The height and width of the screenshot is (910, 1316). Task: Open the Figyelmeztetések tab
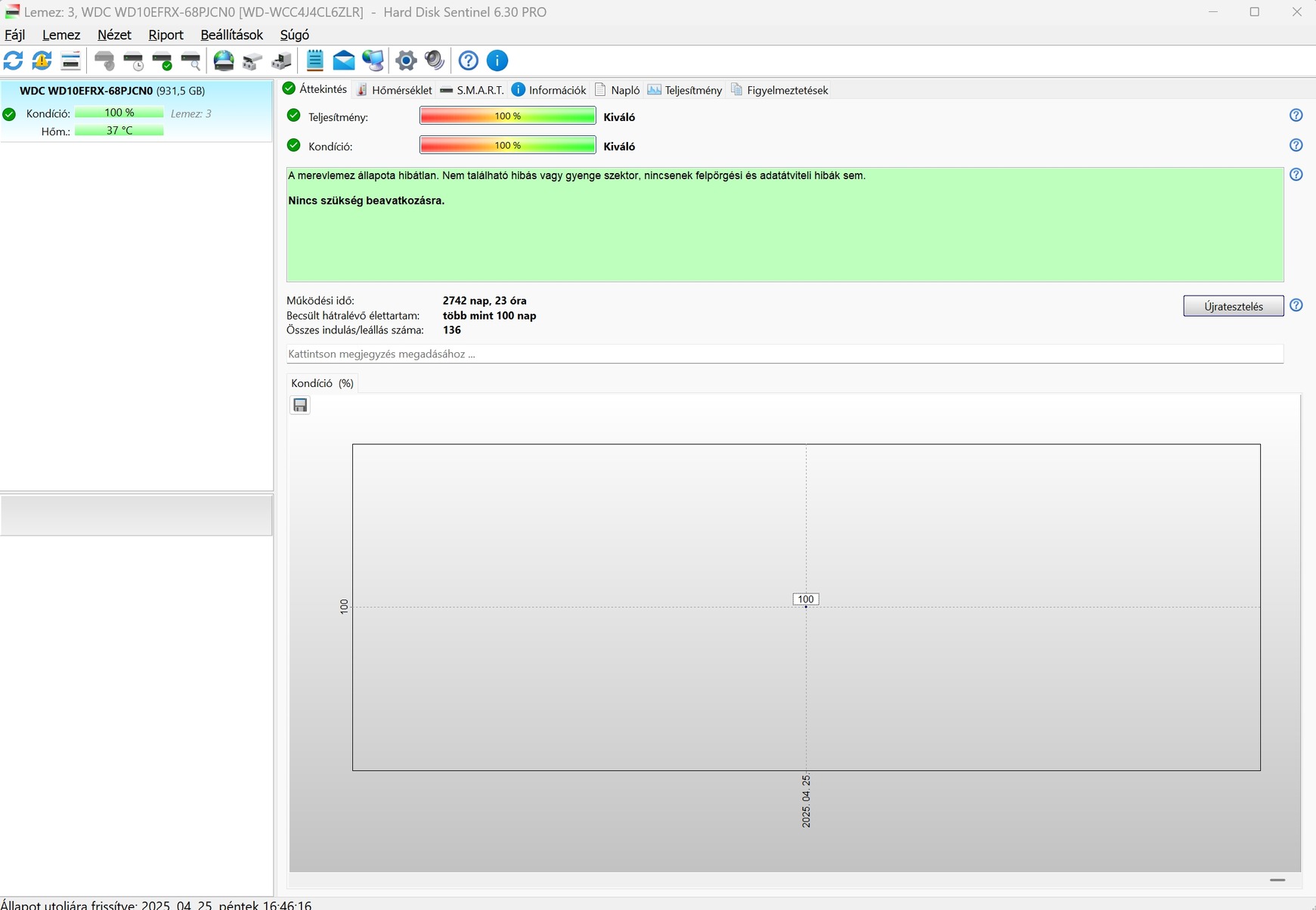tap(779, 90)
